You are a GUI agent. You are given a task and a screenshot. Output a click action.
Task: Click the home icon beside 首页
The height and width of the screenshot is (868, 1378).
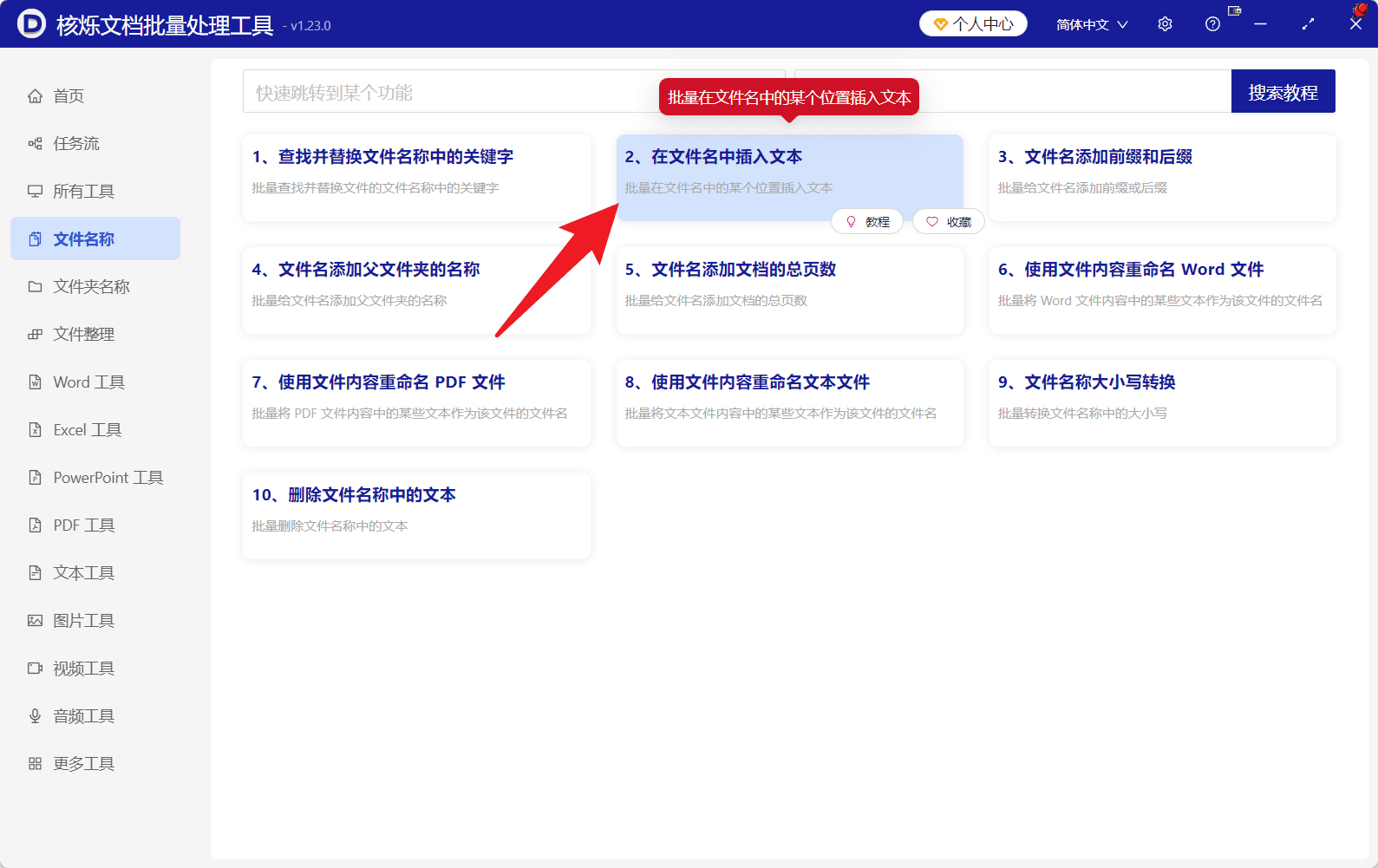[x=35, y=96]
